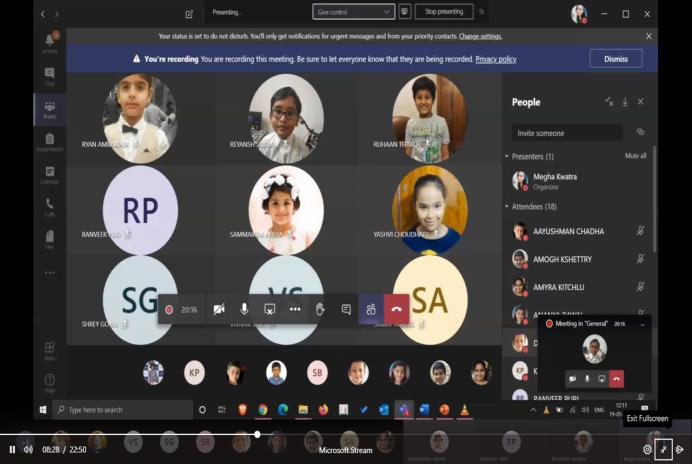Screen dimensions: 692x464
Task: Click the Exit Fullscreen icon
Action: tap(663, 449)
